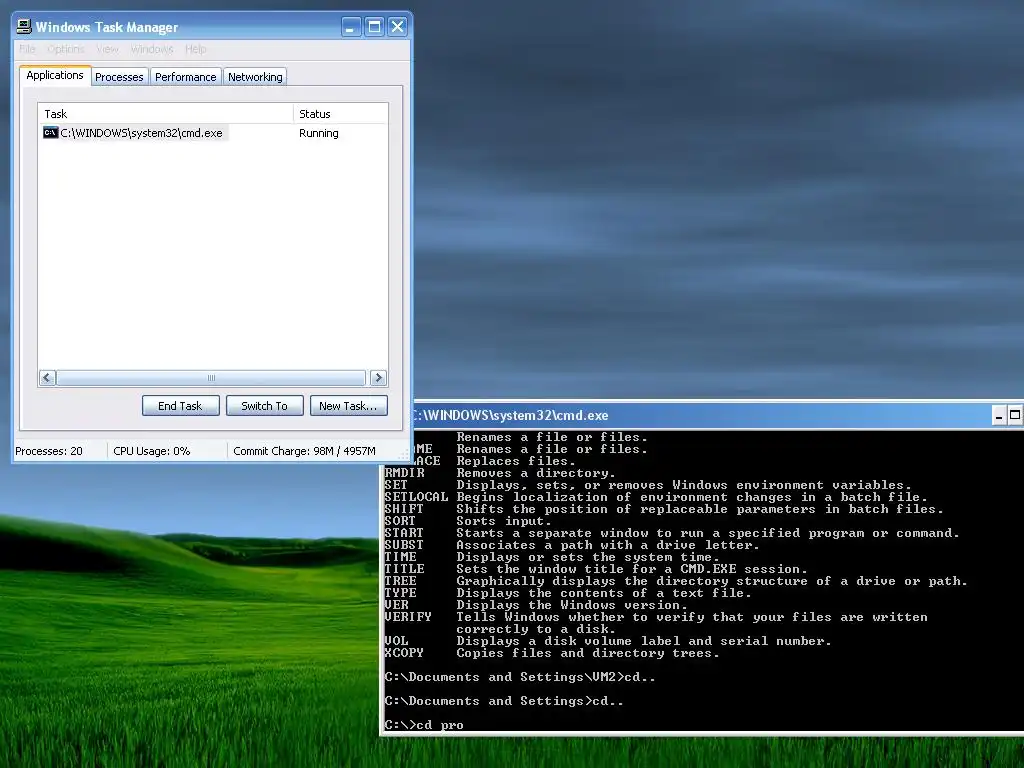The width and height of the screenshot is (1024, 768).
Task: Click the 'cd pro' prompt line in cmd
Action: click(424, 725)
